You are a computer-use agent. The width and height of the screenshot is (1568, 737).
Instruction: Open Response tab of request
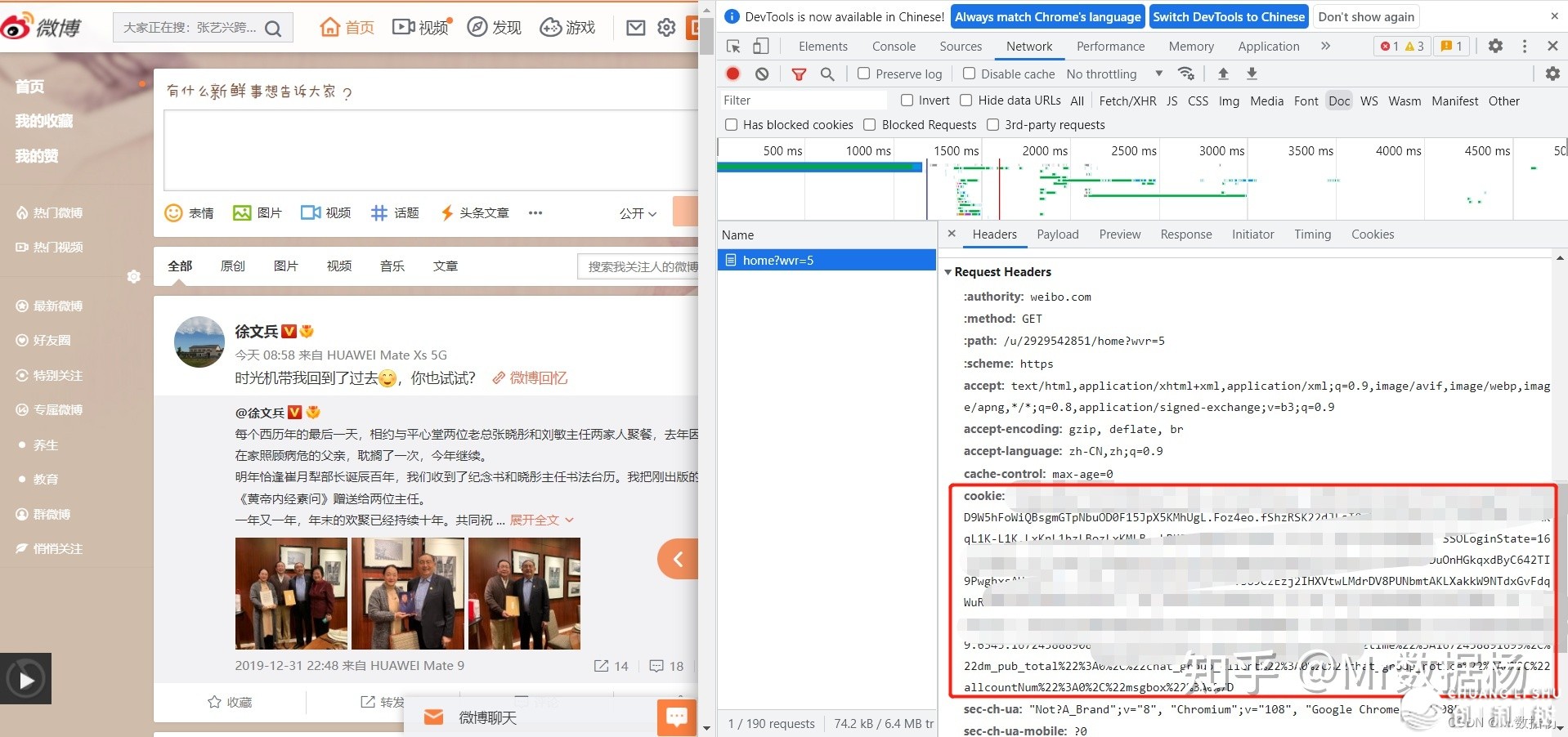pos(1186,234)
